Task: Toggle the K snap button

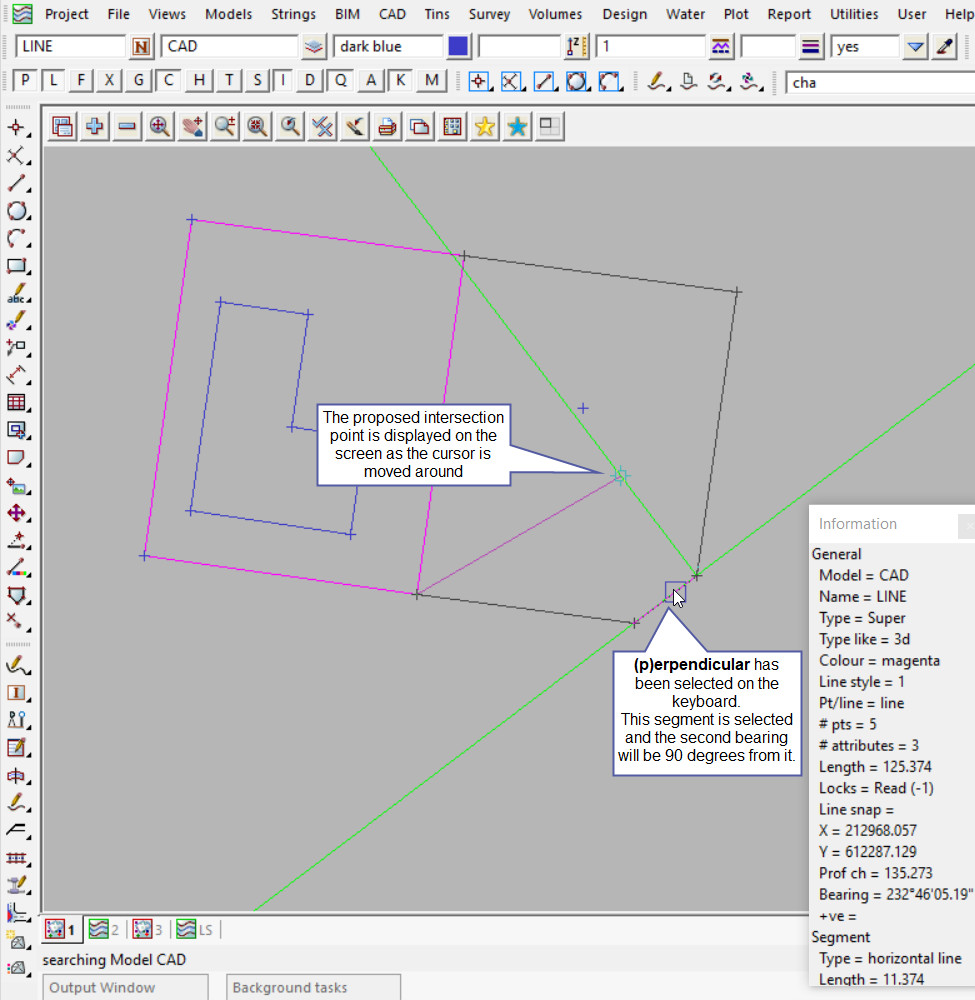Action: click(401, 81)
